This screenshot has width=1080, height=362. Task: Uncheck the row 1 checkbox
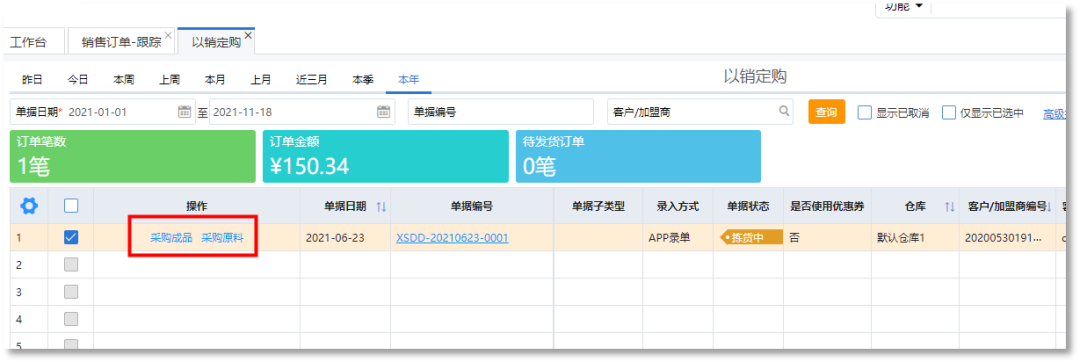pos(71,237)
